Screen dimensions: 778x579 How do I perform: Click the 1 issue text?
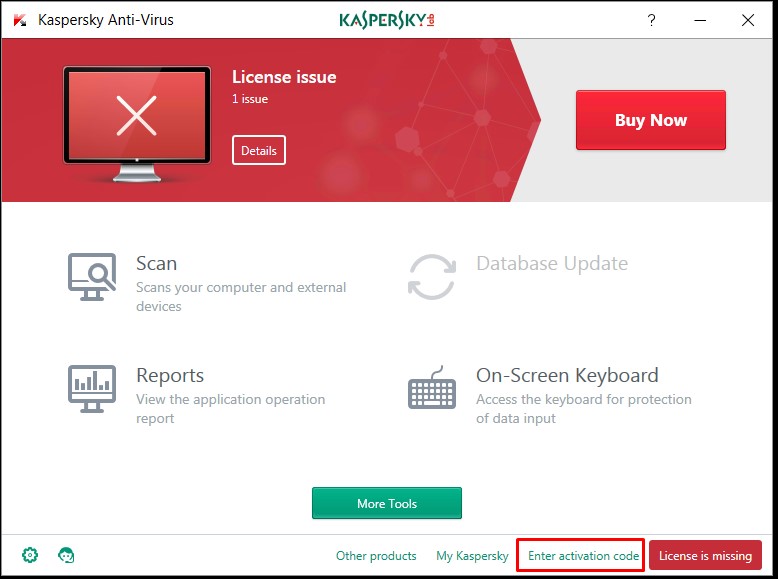[250, 99]
